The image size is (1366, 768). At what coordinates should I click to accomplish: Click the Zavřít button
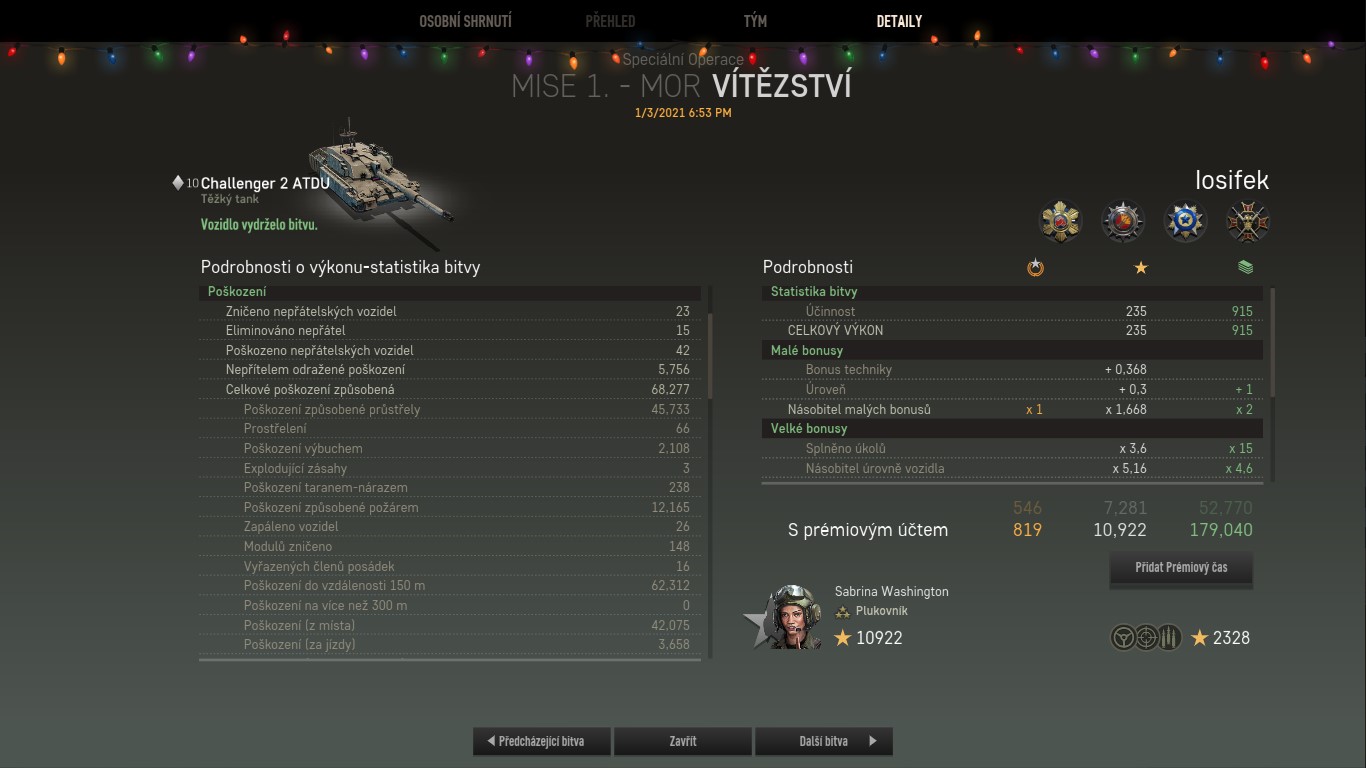pos(683,741)
